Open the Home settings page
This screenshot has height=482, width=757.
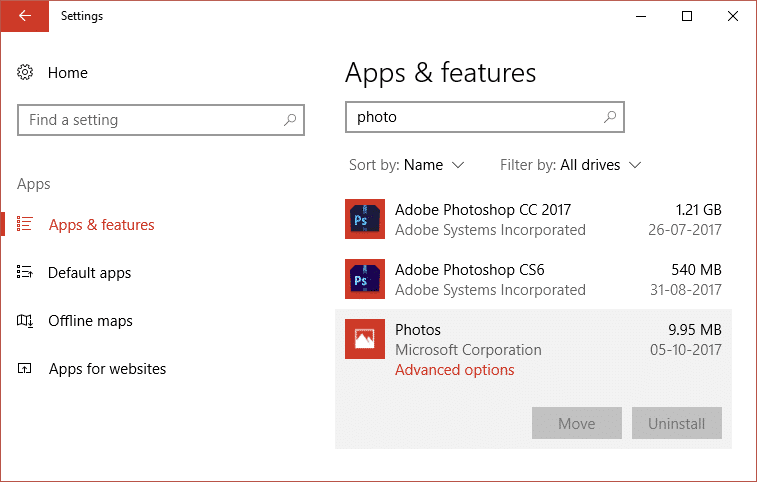pyautogui.click(x=68, y=73)
